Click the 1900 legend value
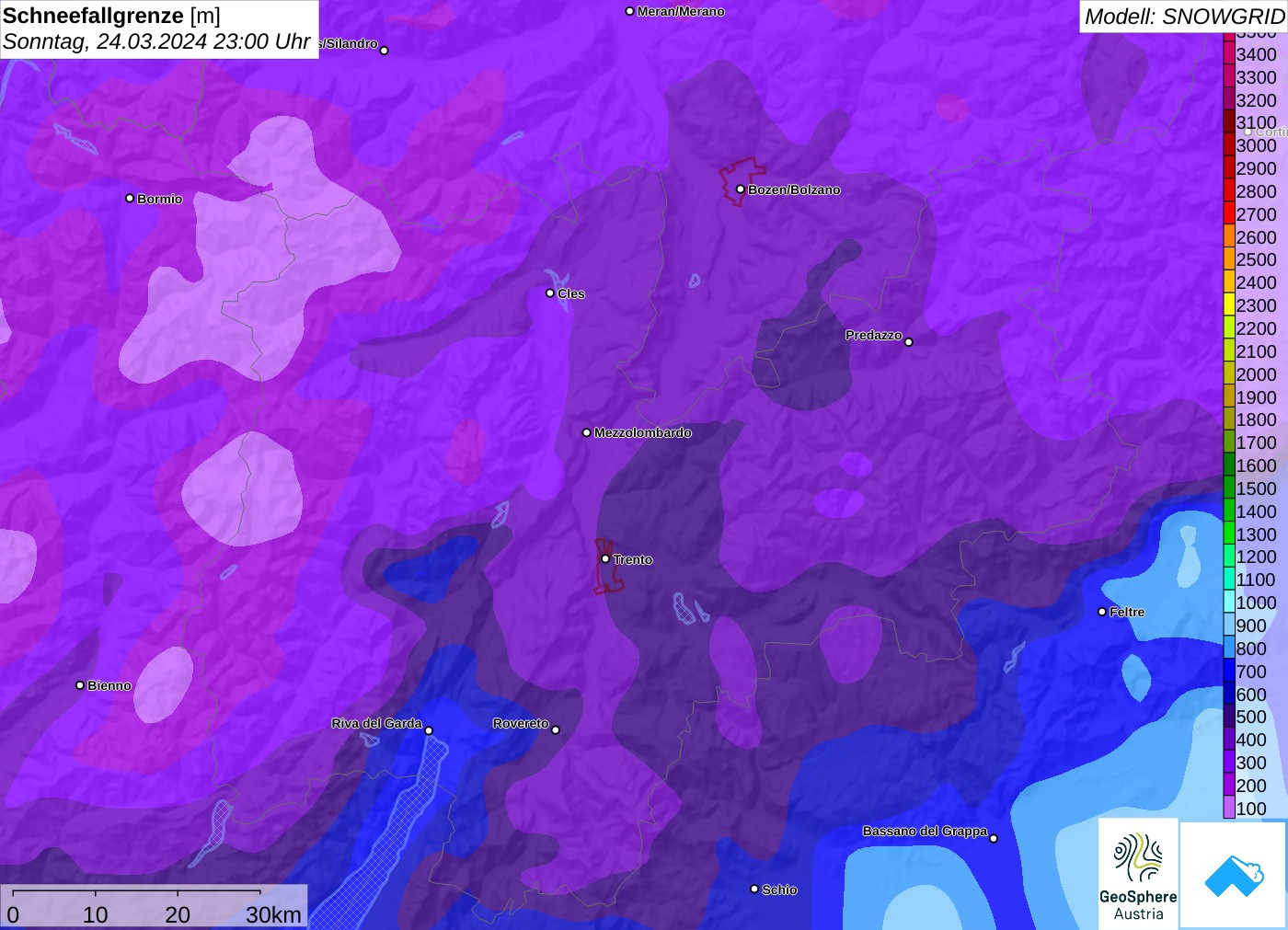Screen dimensions: 1288x930 [1256, 397]
